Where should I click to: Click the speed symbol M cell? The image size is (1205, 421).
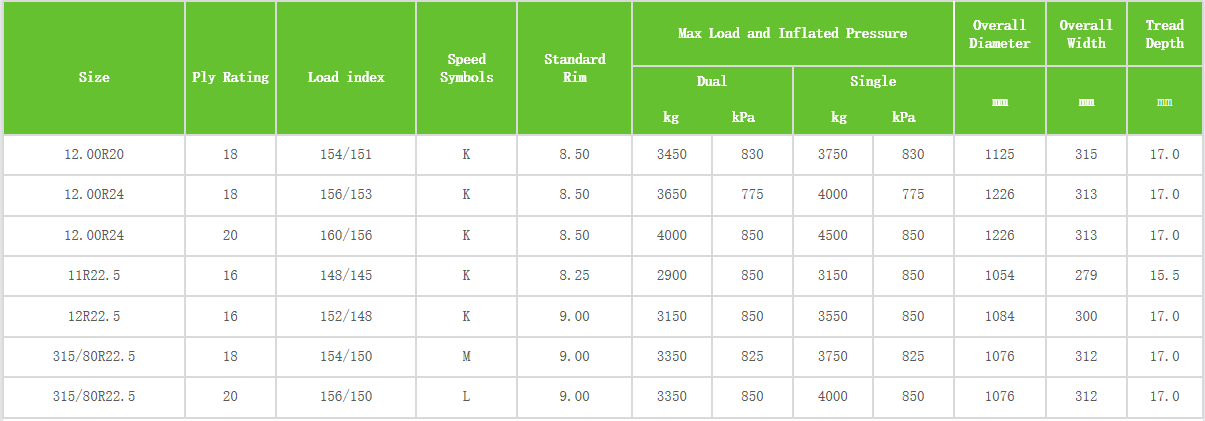pyautogui.click(x=466, y=356)
